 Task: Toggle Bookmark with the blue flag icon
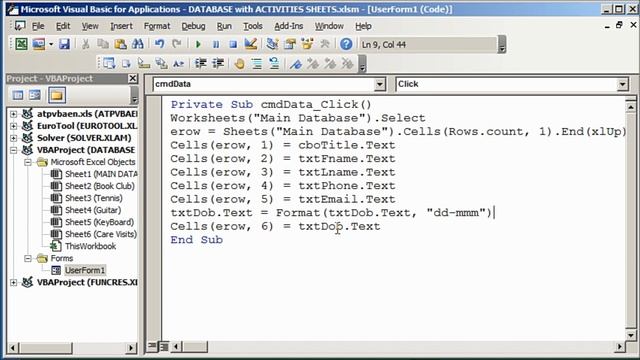[296, 63]
